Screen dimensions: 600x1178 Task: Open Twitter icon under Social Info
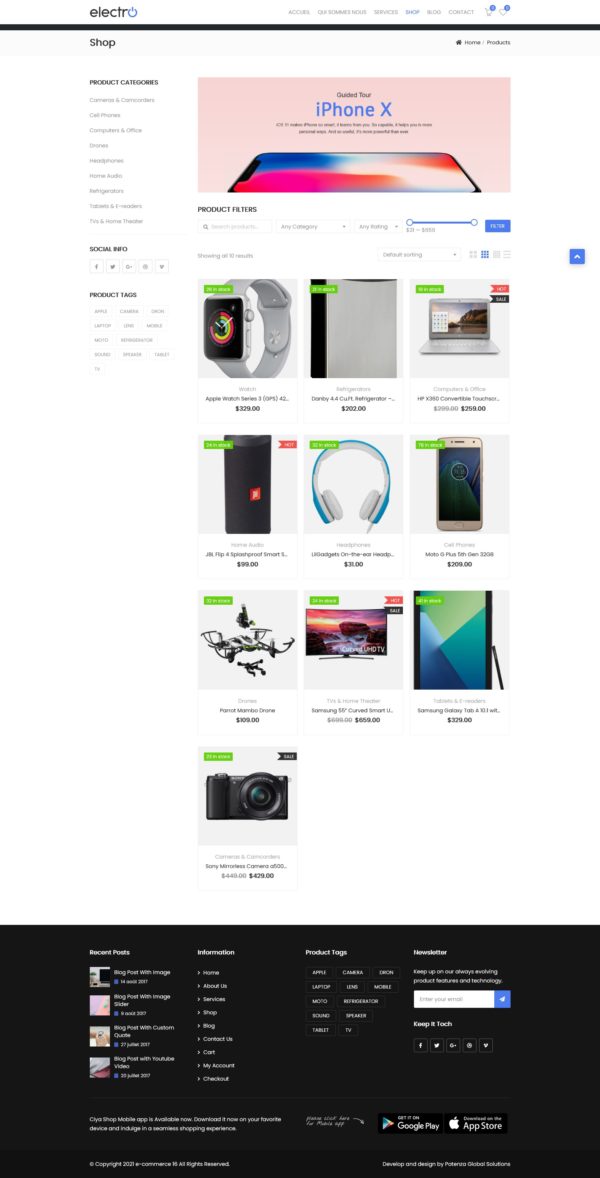click(113, 267)
